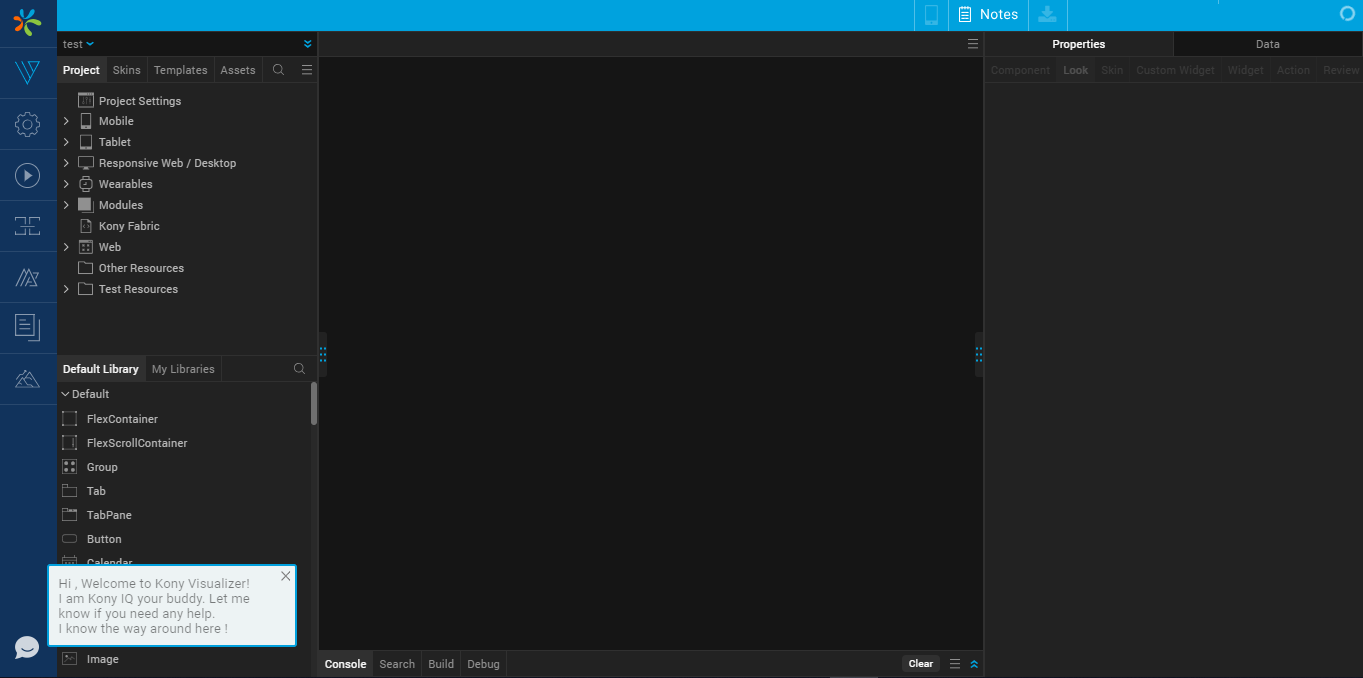1363x678 pixels.
Task: Switch to the Templates tab
Action: point(181,70)
